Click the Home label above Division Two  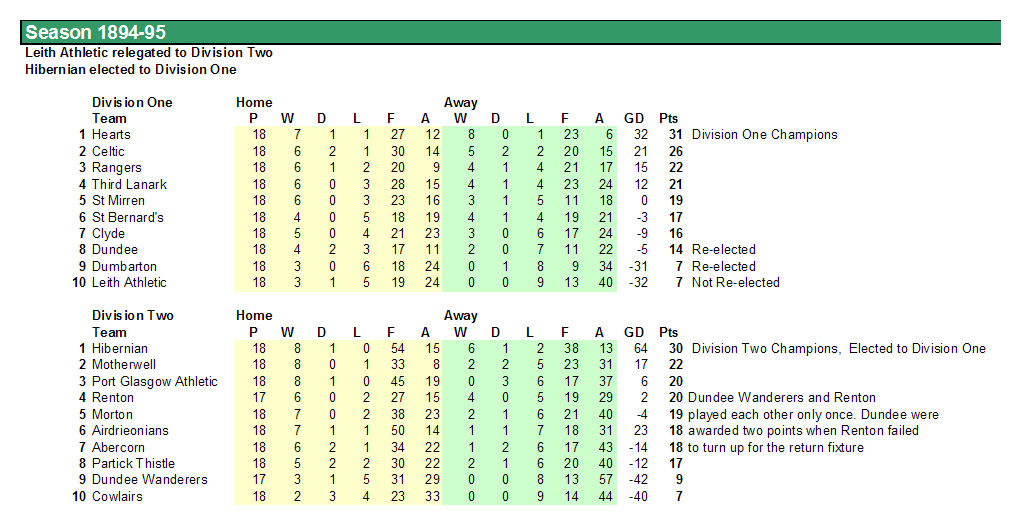coord(254,315)
